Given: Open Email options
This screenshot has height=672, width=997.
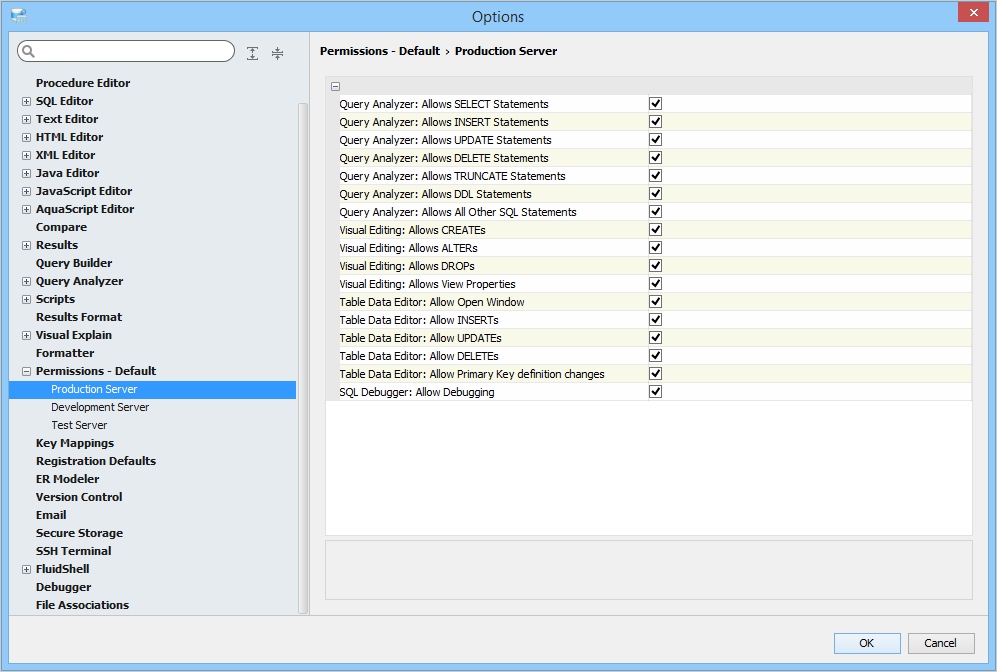Looking at the screenshot, I should tap(51, 515).
